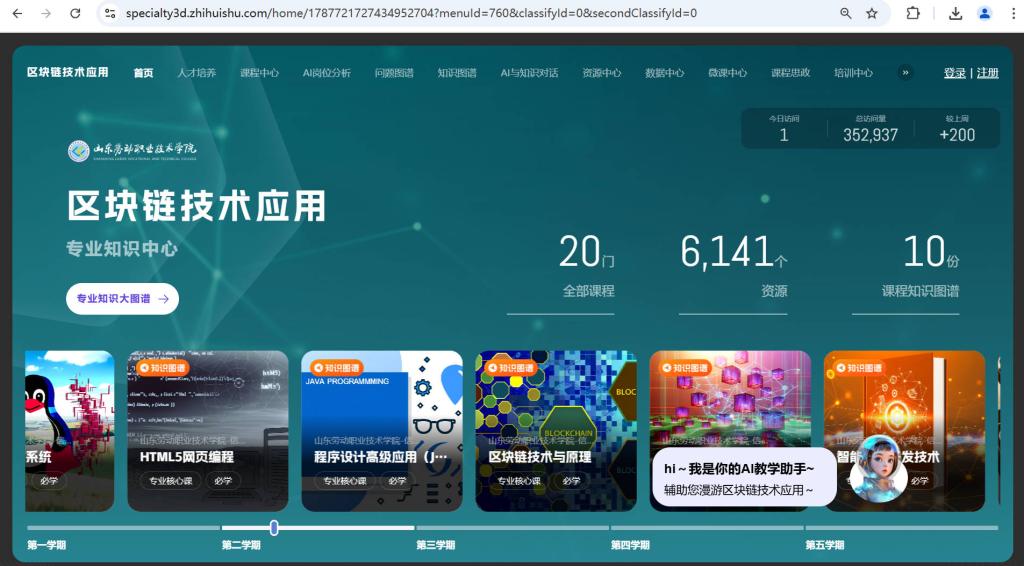The height and width of the screenshot is (566, 1024).
Task: Click the 总访问量 352,937 counter
Action: (870, 129)
